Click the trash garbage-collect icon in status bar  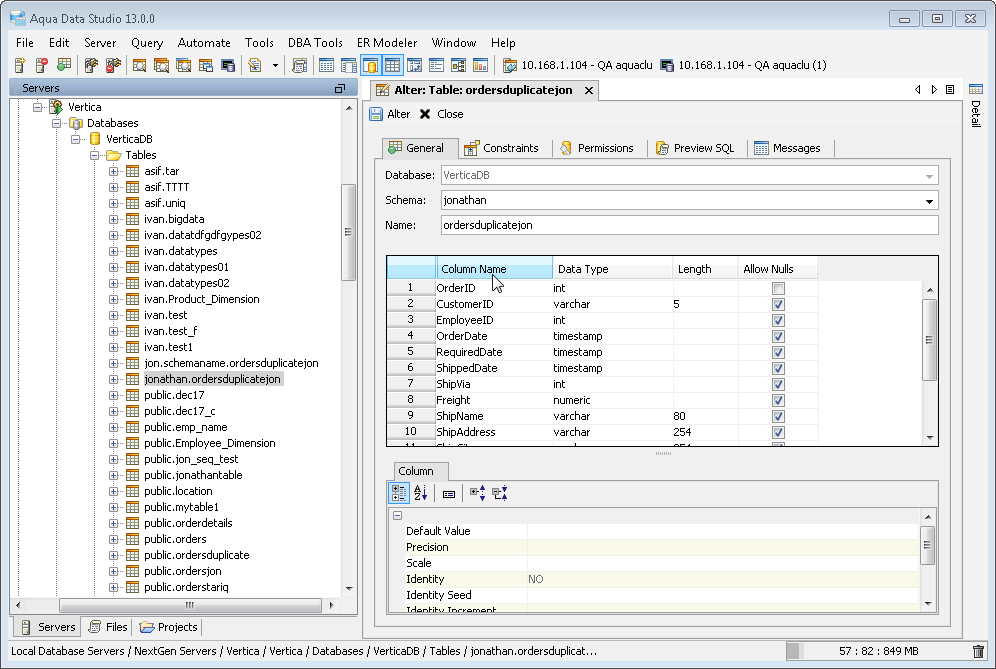pyautogui.click(x=978, y=651)
